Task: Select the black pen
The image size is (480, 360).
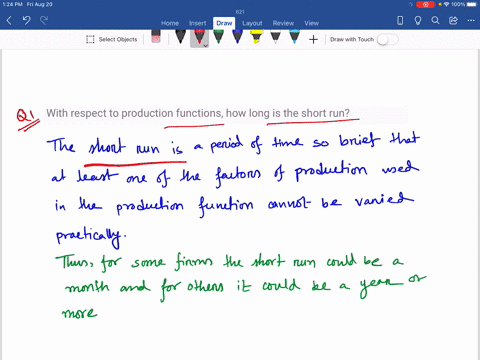Action: [180, 37]
